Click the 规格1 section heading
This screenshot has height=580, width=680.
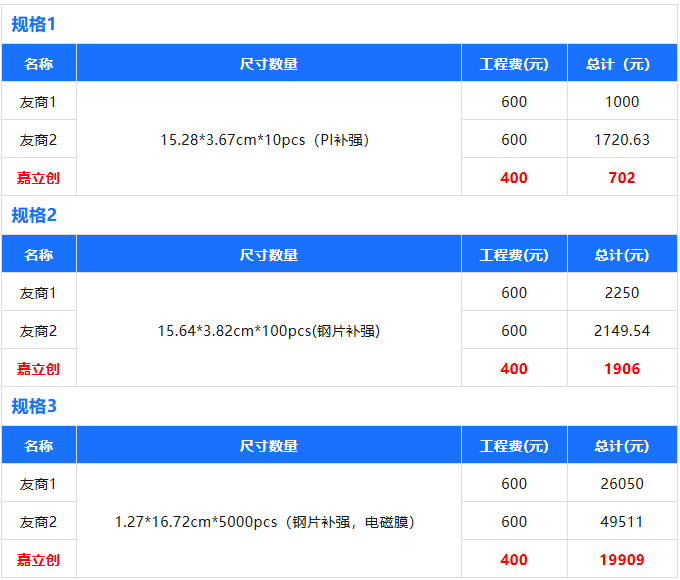pos(34,24)
